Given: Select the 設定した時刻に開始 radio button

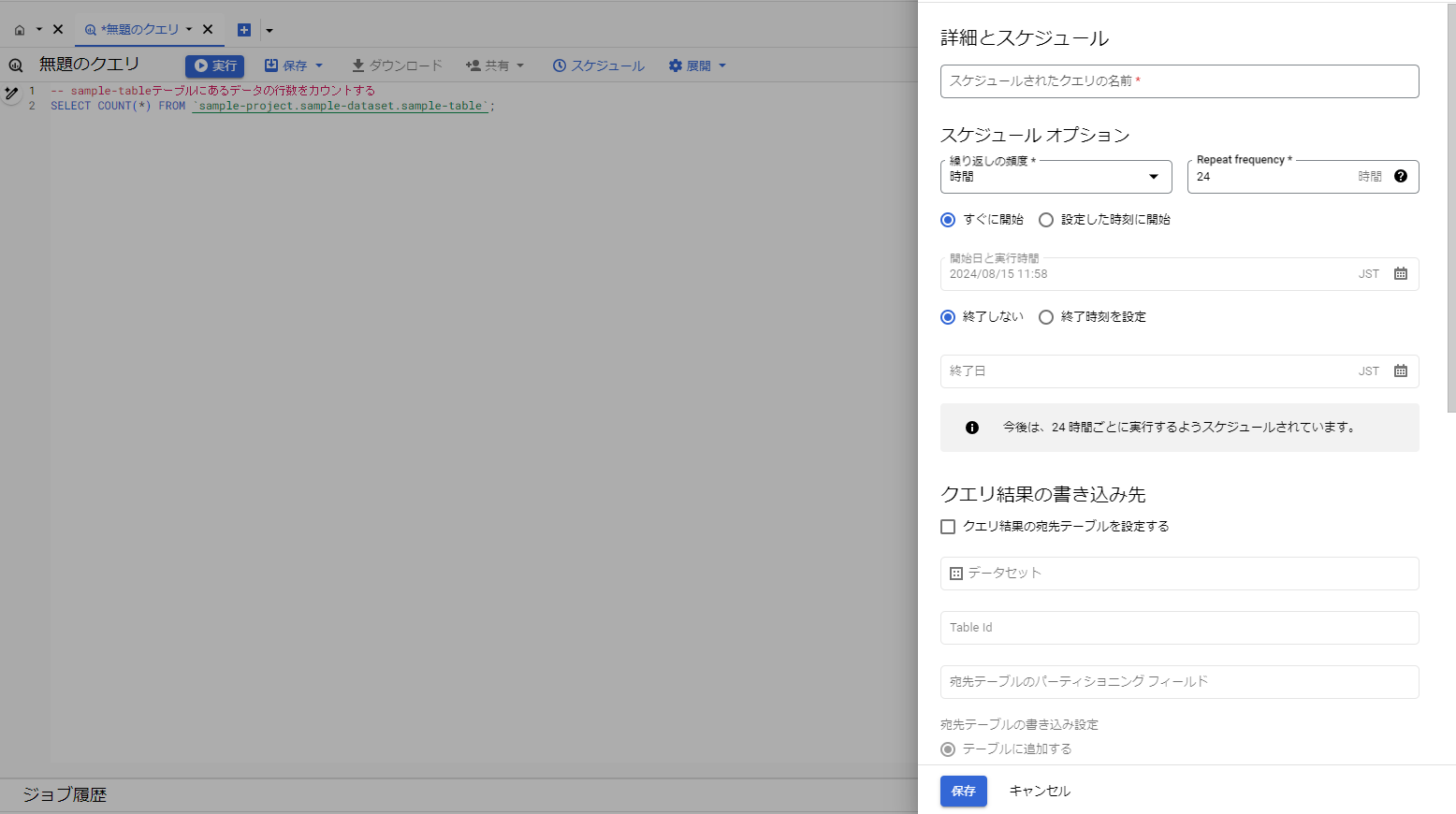Looking at the screenshot, I should [x=1046, y=220].
